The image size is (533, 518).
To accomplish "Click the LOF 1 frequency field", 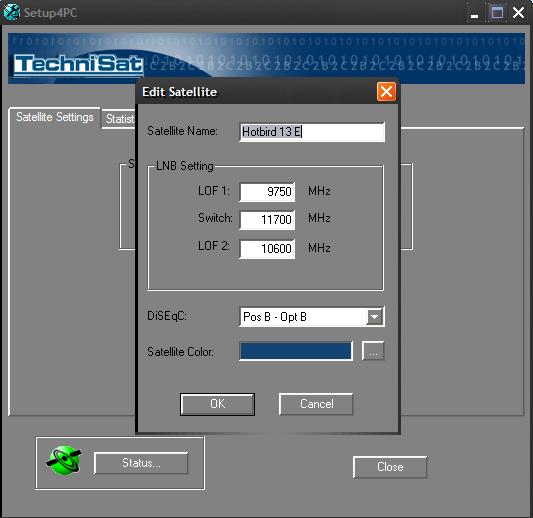I will click(267, 192).
